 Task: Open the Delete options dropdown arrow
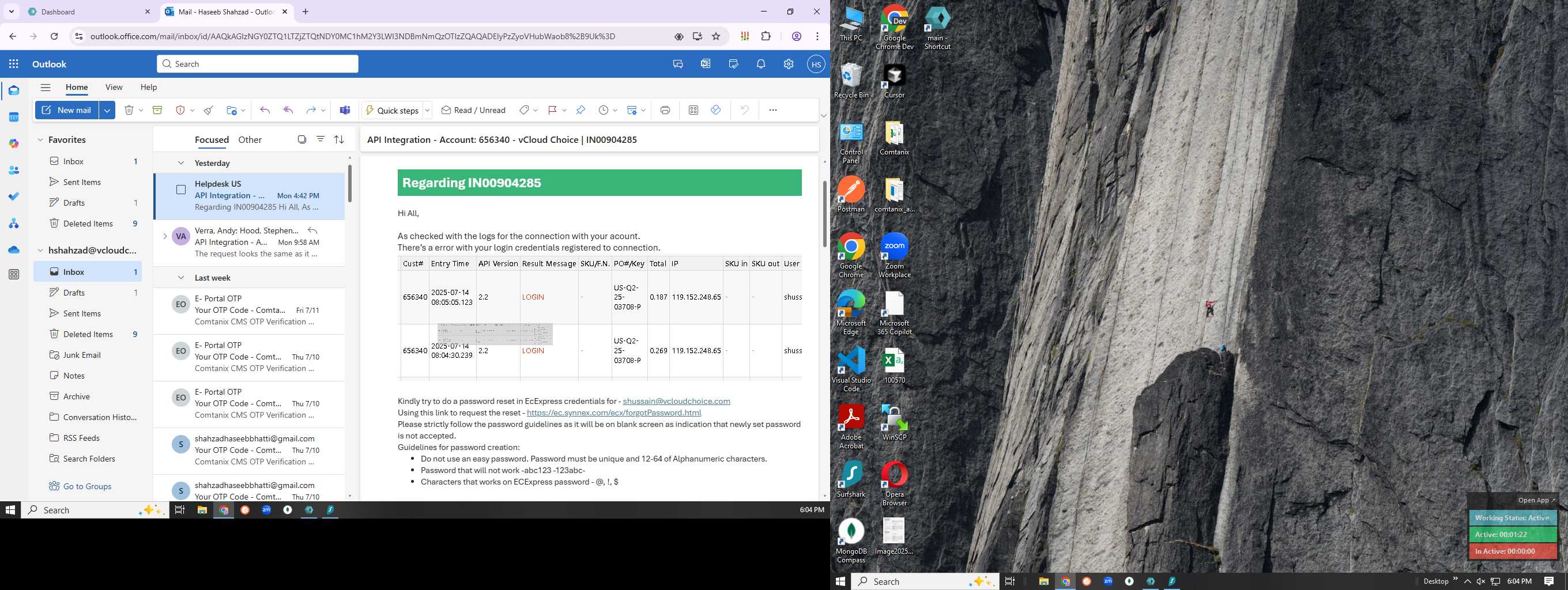[x=141, y=110]
